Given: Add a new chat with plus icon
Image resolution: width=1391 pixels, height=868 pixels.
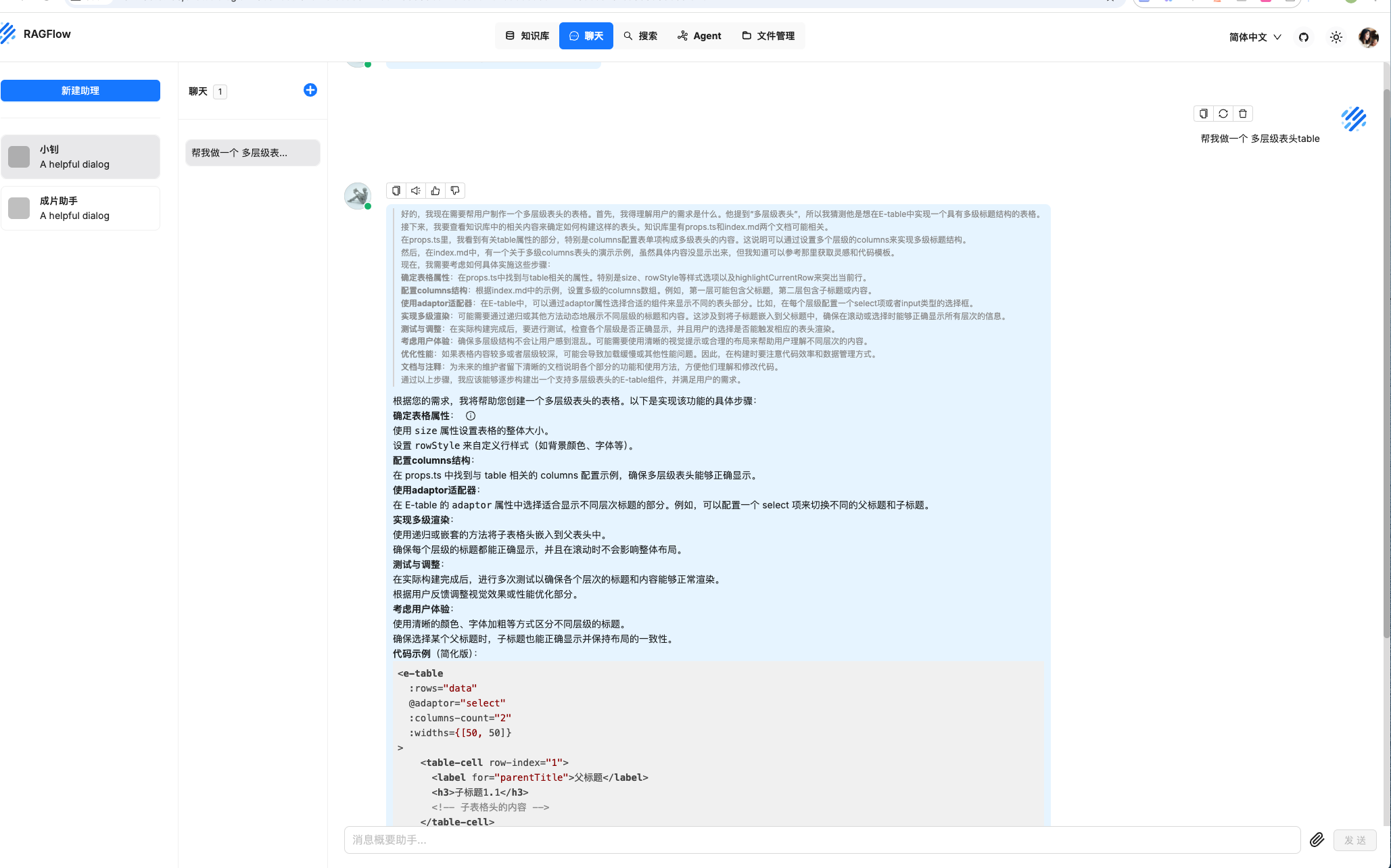Looking at the screenshot, I should tap(310, 90).
